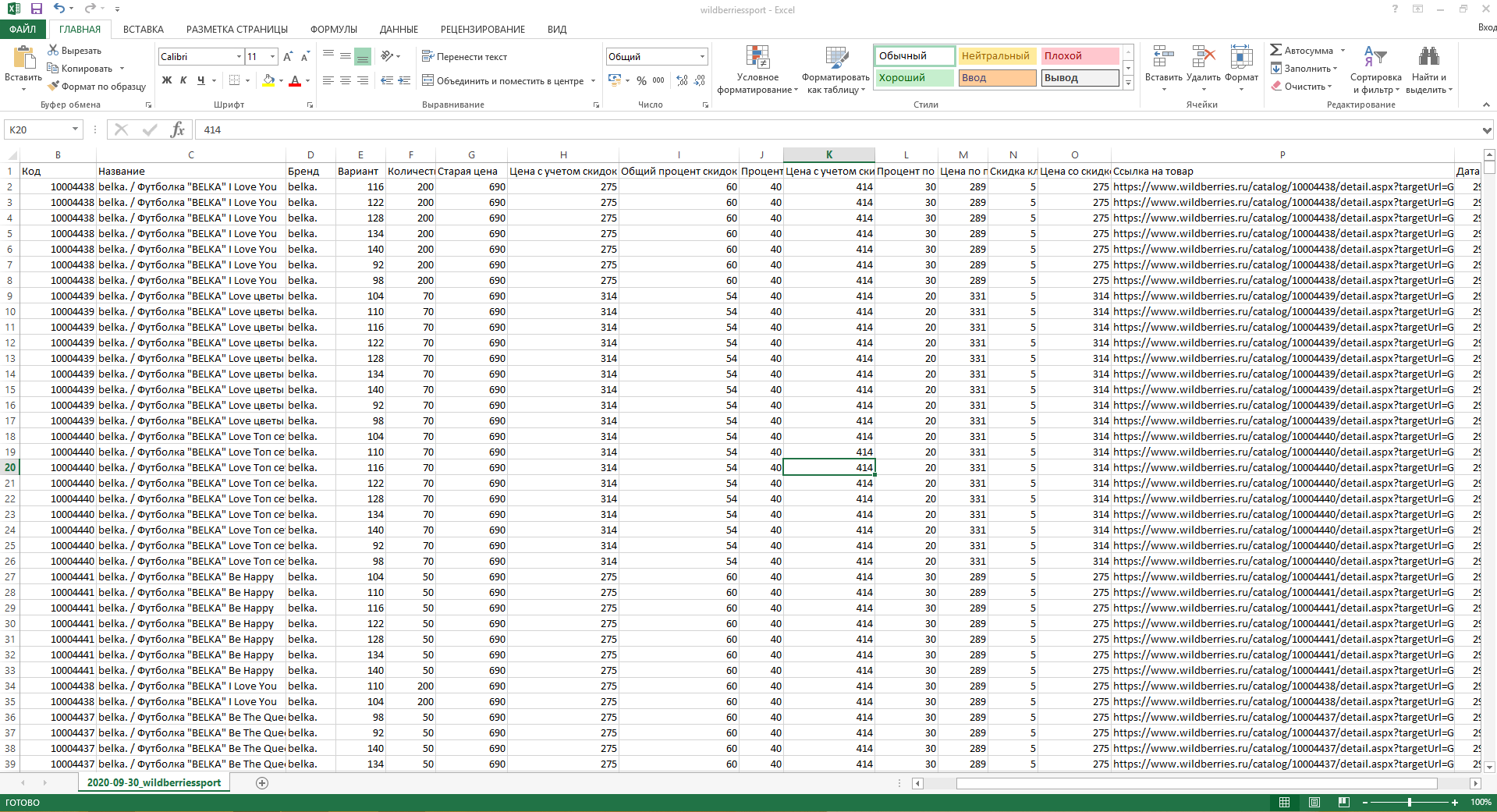Click the accounting currency format icon

pyautogui.click(x=615, y=80)
